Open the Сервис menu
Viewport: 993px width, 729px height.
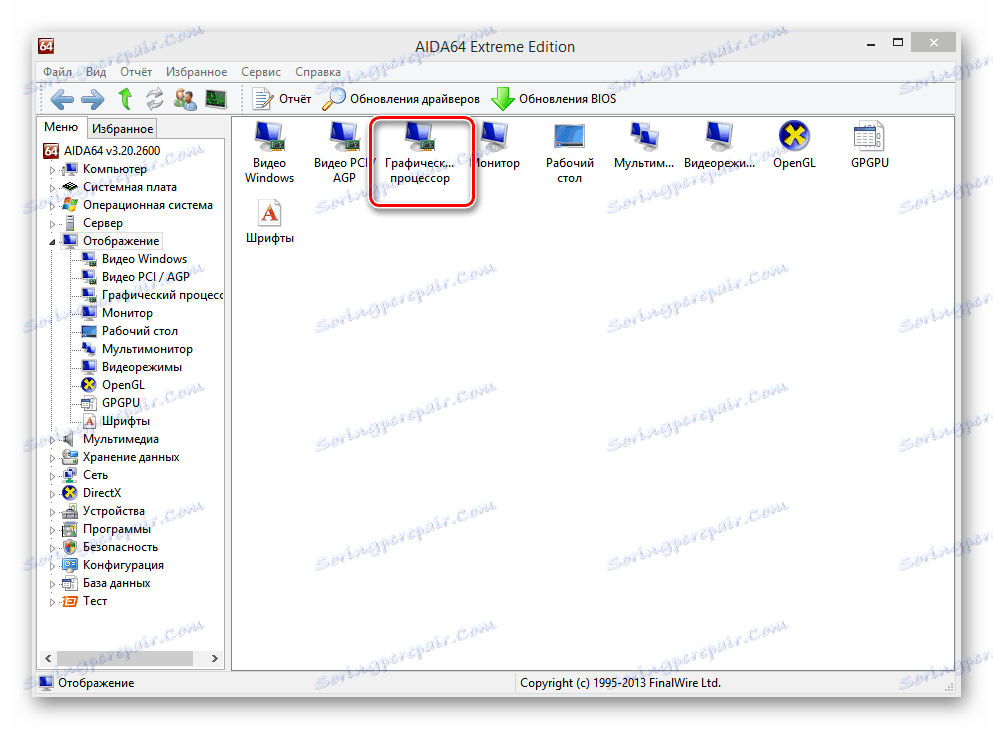[261, 72]
